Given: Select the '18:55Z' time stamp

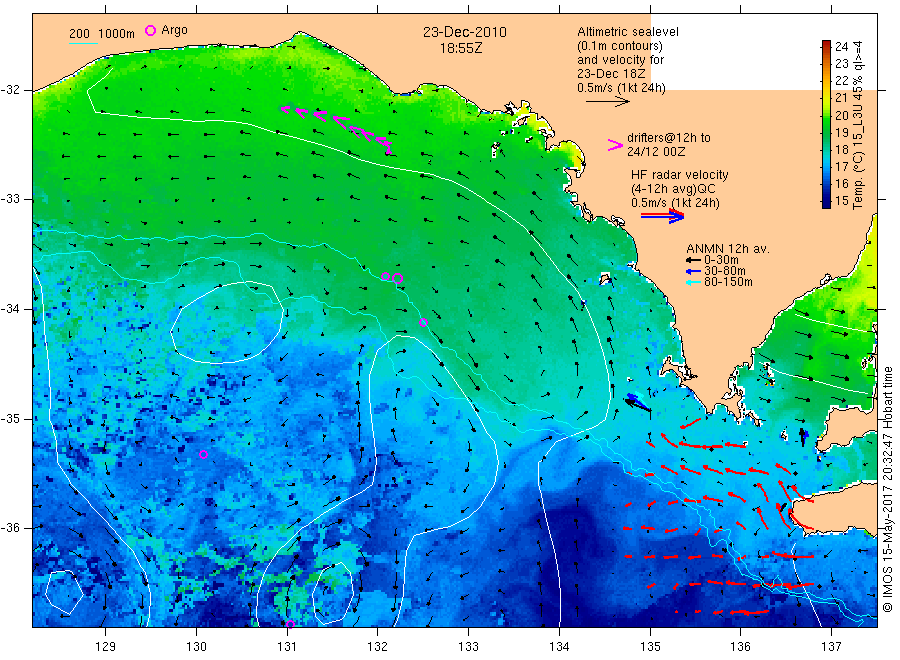Looking at the screenshot, I should [461, 49].
